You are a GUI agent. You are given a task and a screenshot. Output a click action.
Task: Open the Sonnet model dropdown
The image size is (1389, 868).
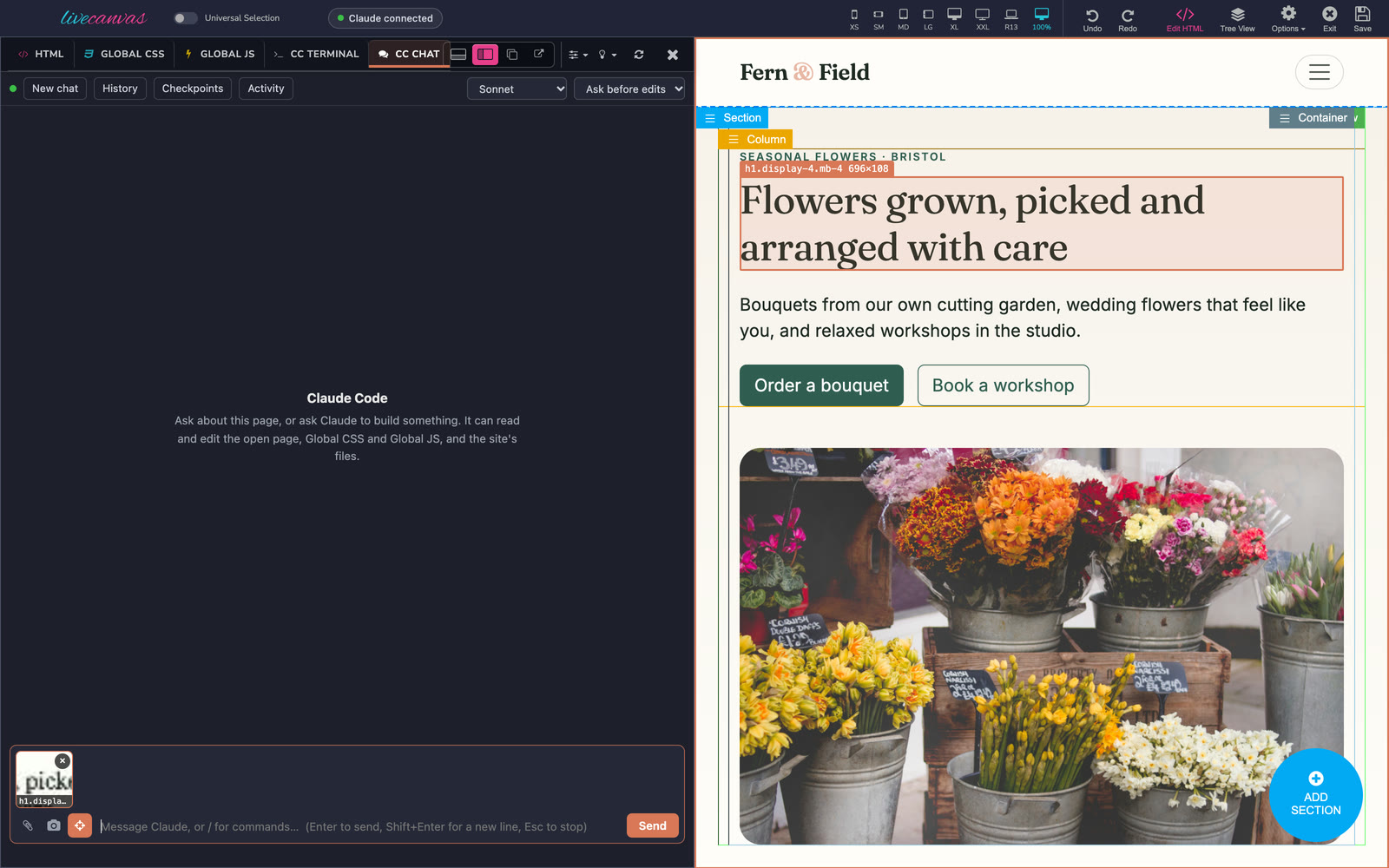(x=517, y=89)
